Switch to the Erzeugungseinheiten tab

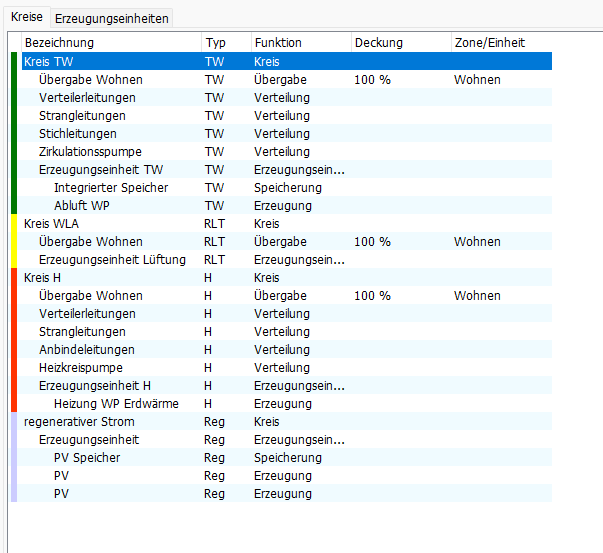point(111,19)
